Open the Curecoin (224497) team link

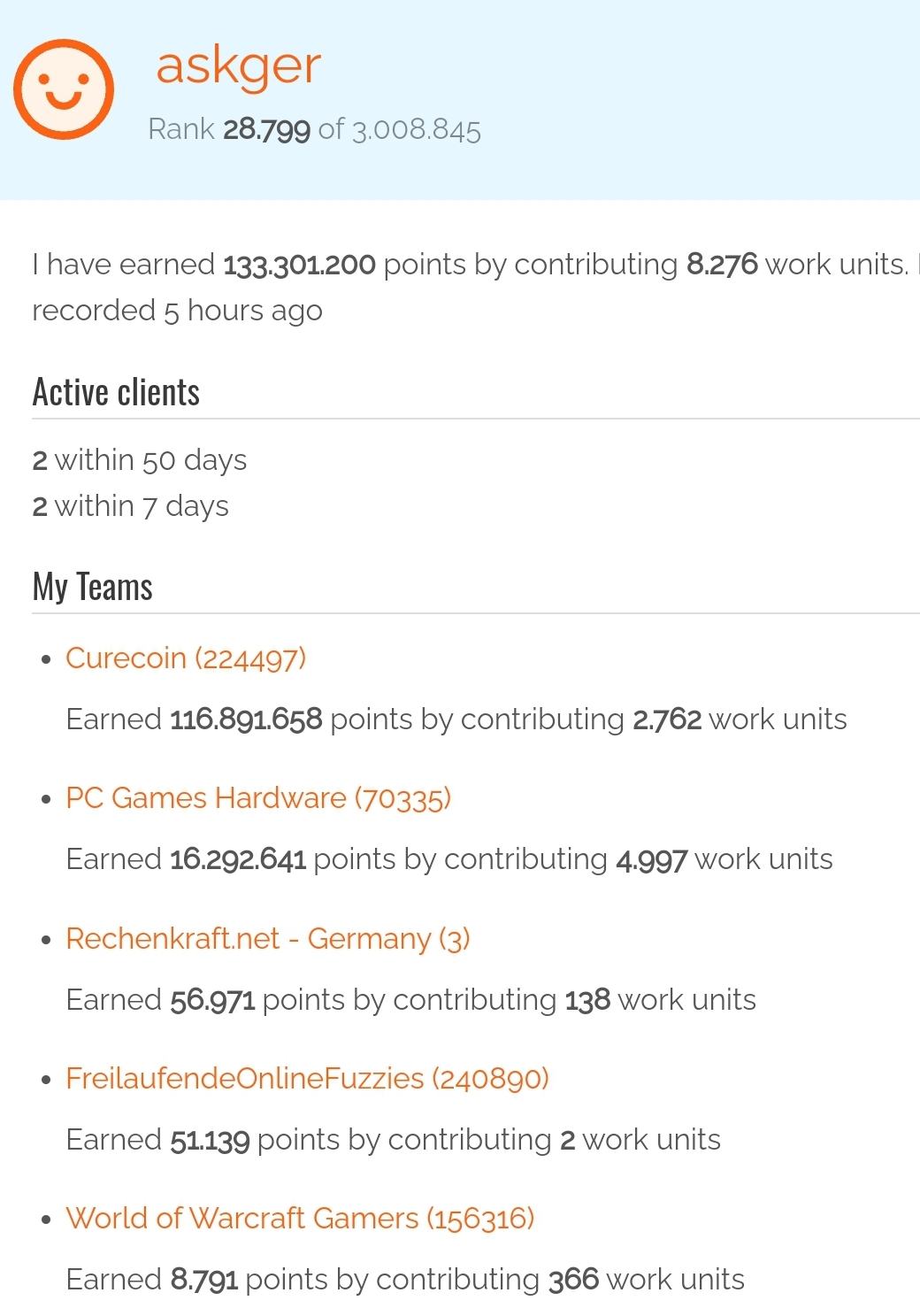point(186,658)
